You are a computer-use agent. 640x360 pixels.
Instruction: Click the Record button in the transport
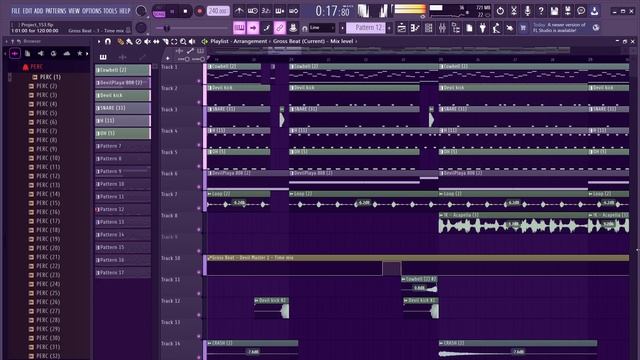click(199, 11)
